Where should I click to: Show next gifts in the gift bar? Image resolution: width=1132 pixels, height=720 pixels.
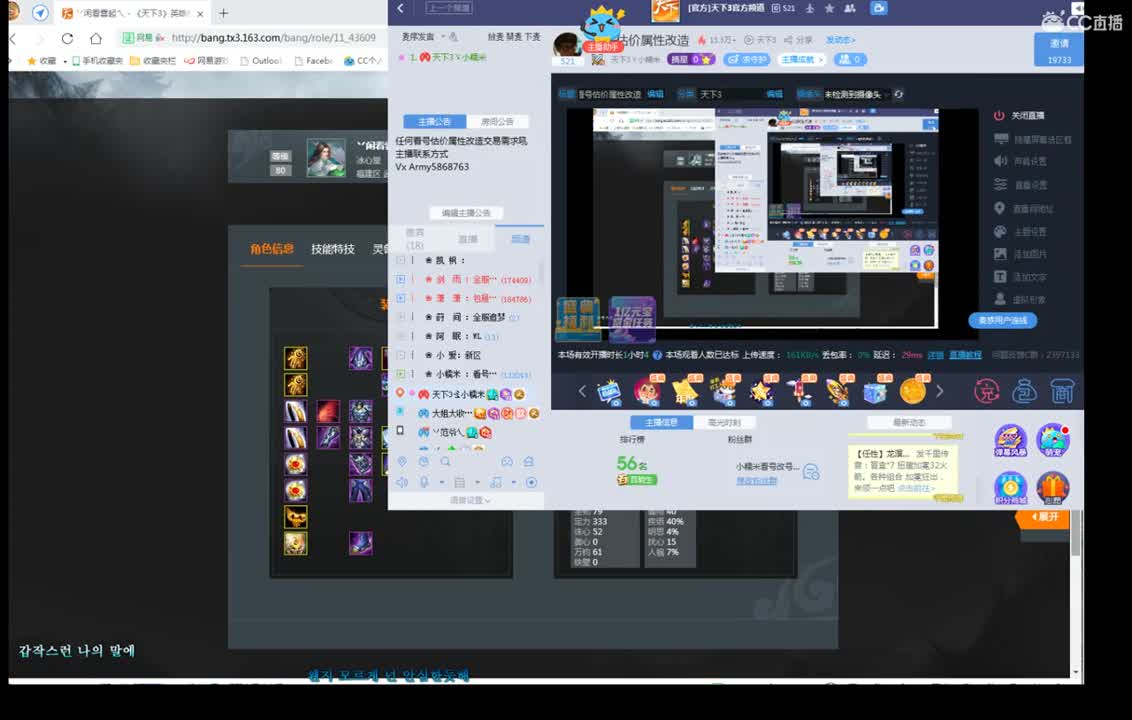pos(939,391)
